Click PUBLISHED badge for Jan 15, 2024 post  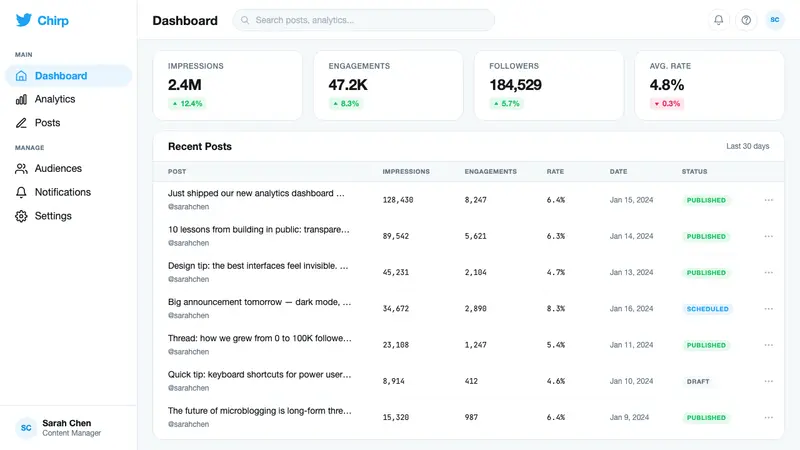point(706,201)
